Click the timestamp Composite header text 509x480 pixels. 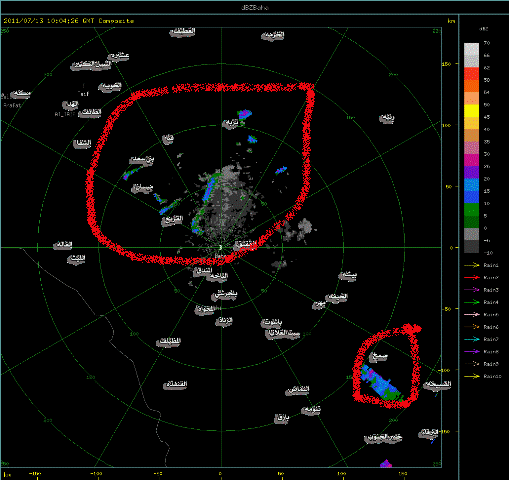[69, 21]
